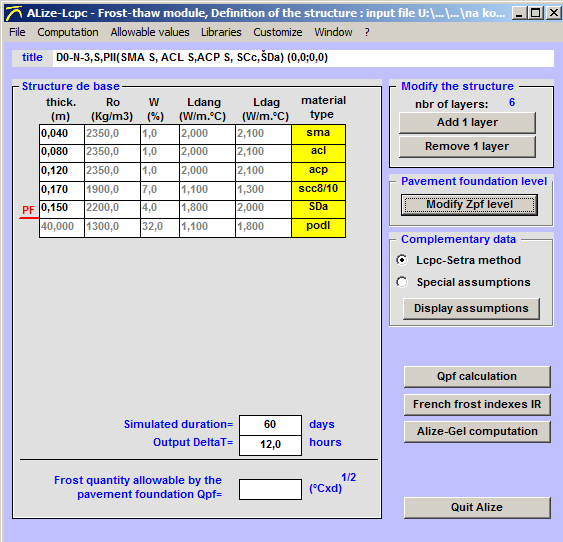Click the Ldang cell 1,800
This screenshot has height=542, width=563.
point(207,209)
